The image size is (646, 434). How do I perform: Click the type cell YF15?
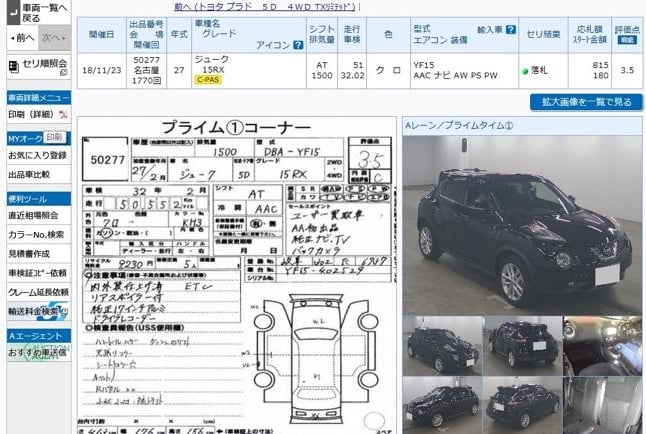pyautogui.click(x=424, y=65)
